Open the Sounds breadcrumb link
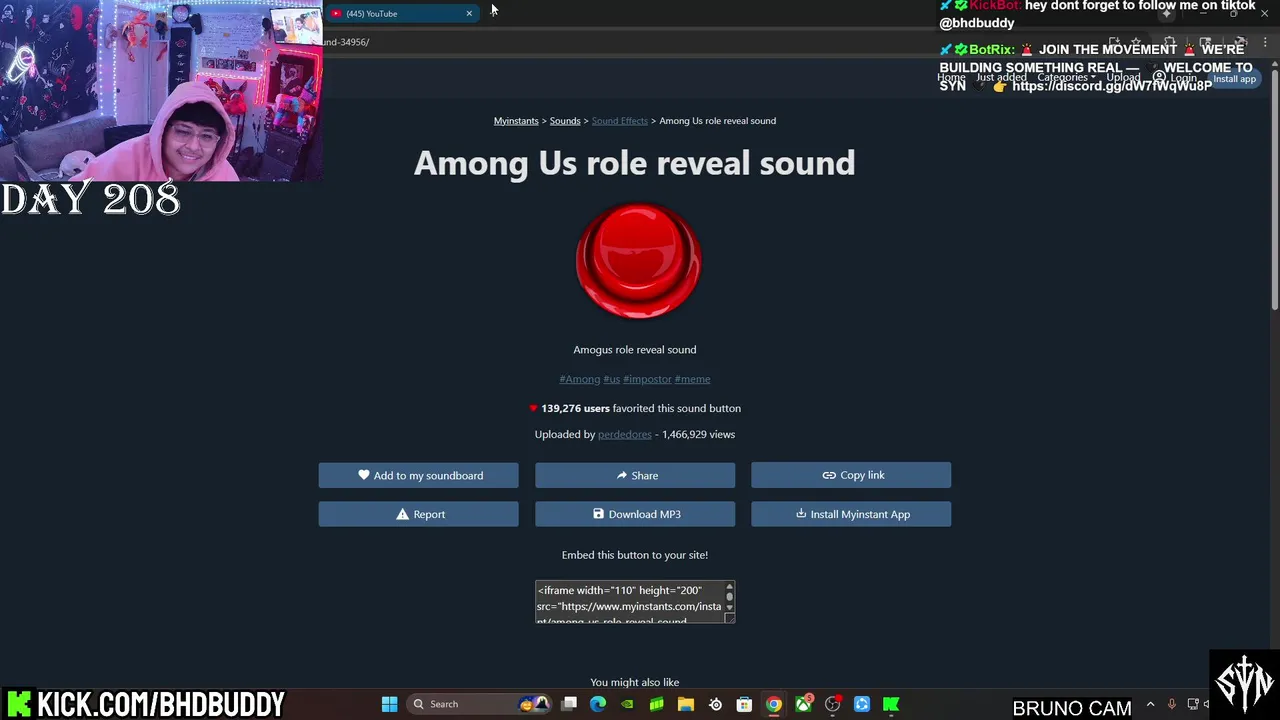The image size is (1280, 720). [x=565, y=121]
